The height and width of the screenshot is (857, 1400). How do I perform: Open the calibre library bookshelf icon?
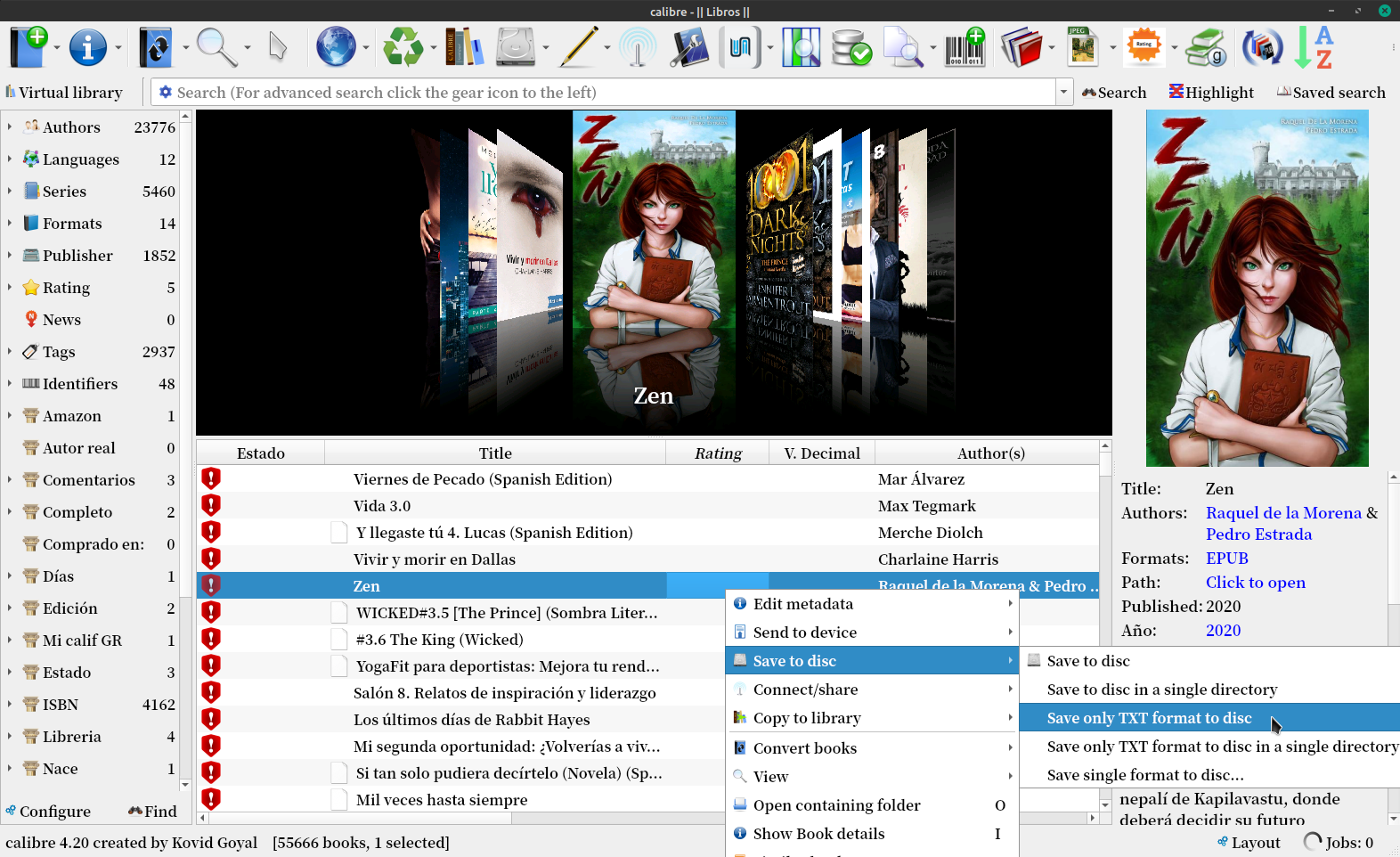[464, 47]
